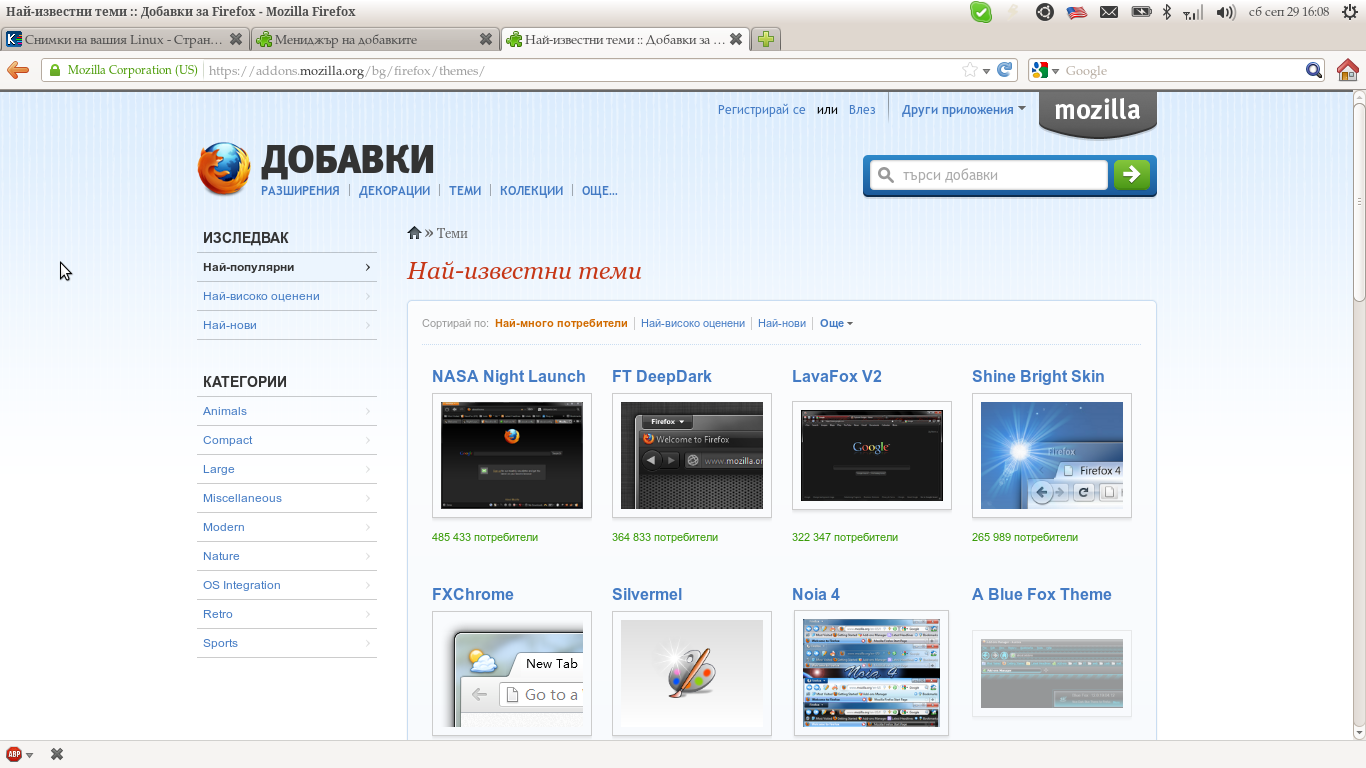Click the reload page icon
Screen dimensions: 1366x768
1005,70
